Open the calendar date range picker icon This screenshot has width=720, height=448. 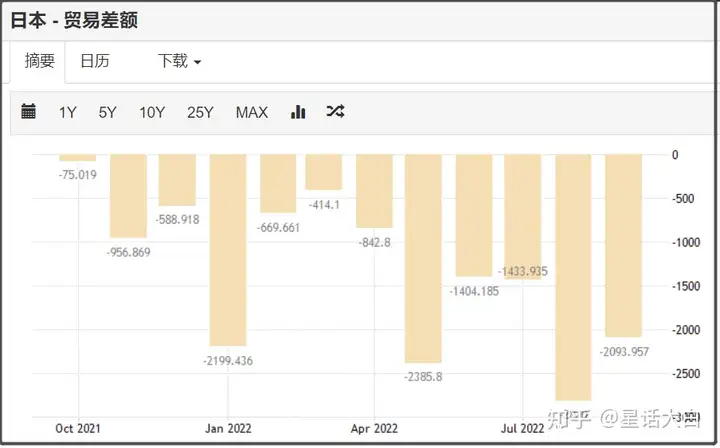tap(29, 112)
